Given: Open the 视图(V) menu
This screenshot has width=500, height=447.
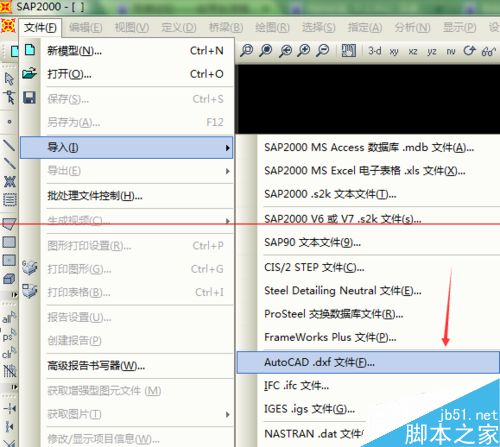Looking at the screenshot, I should tap(132, 27).
